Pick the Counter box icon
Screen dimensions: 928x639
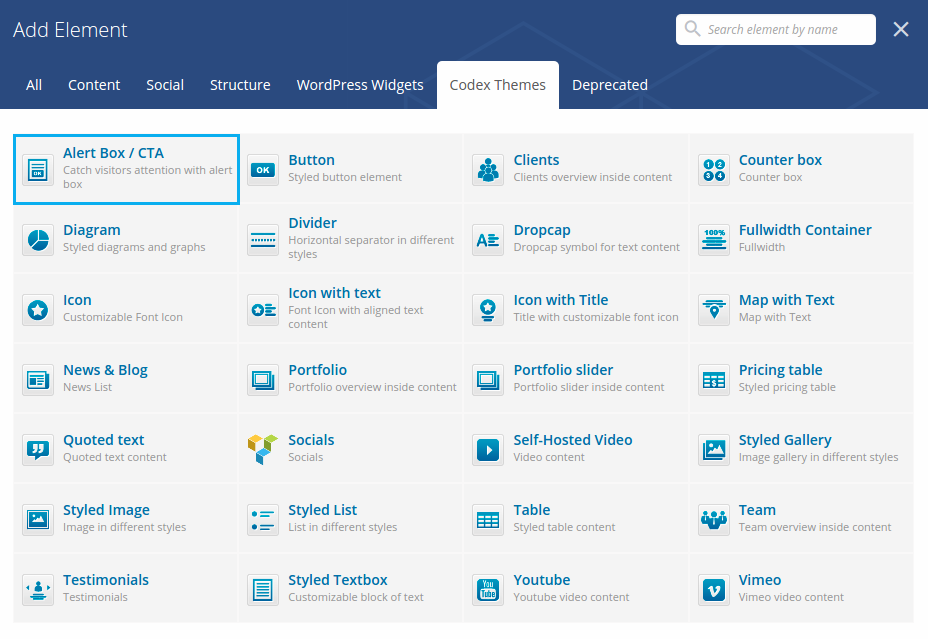714,170
